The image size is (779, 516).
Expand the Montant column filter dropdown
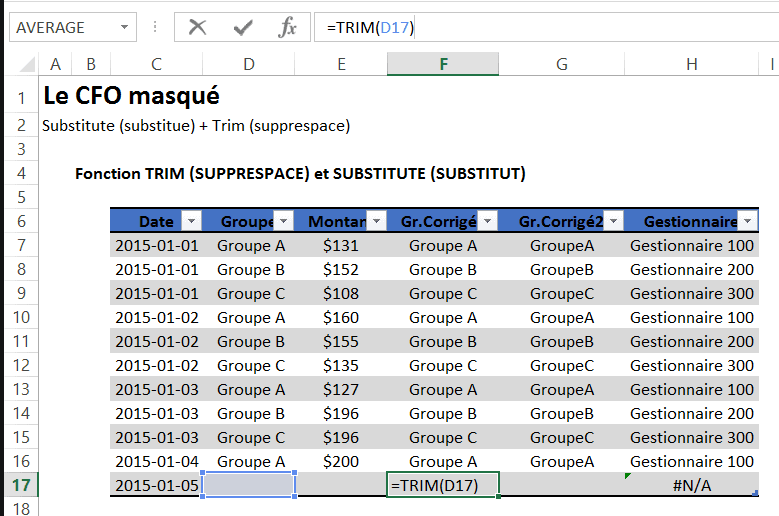pos(376,222)
